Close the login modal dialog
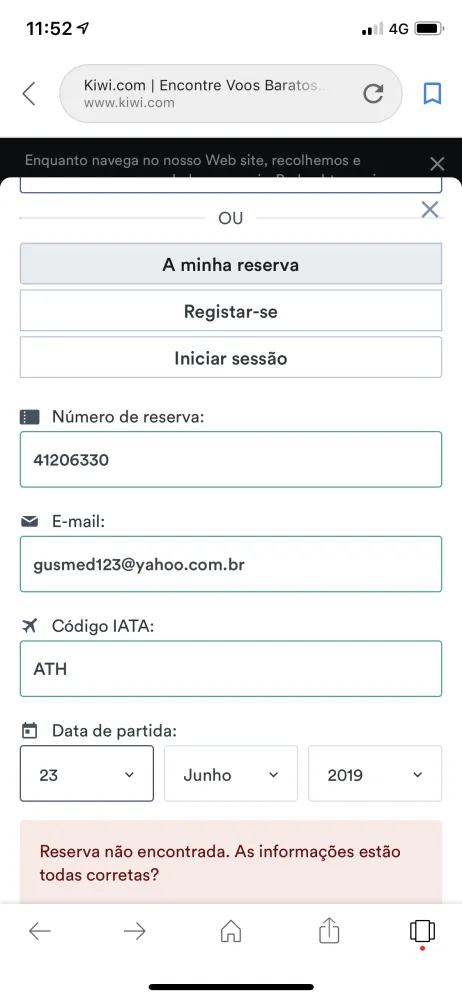Screen dimensions: 462x1000 point(430,209)
